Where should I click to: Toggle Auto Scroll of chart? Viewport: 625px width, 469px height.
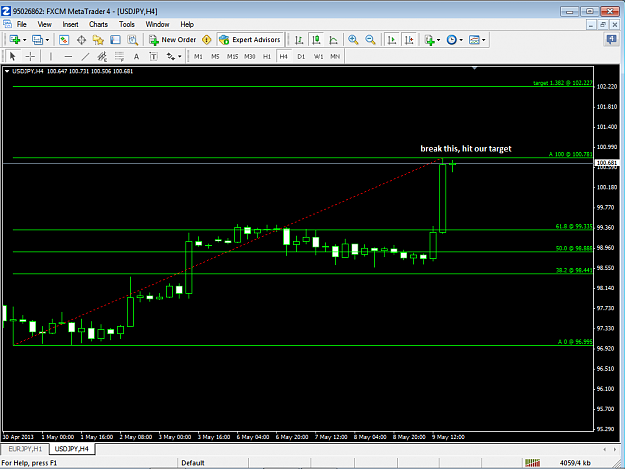coord(392,40)
